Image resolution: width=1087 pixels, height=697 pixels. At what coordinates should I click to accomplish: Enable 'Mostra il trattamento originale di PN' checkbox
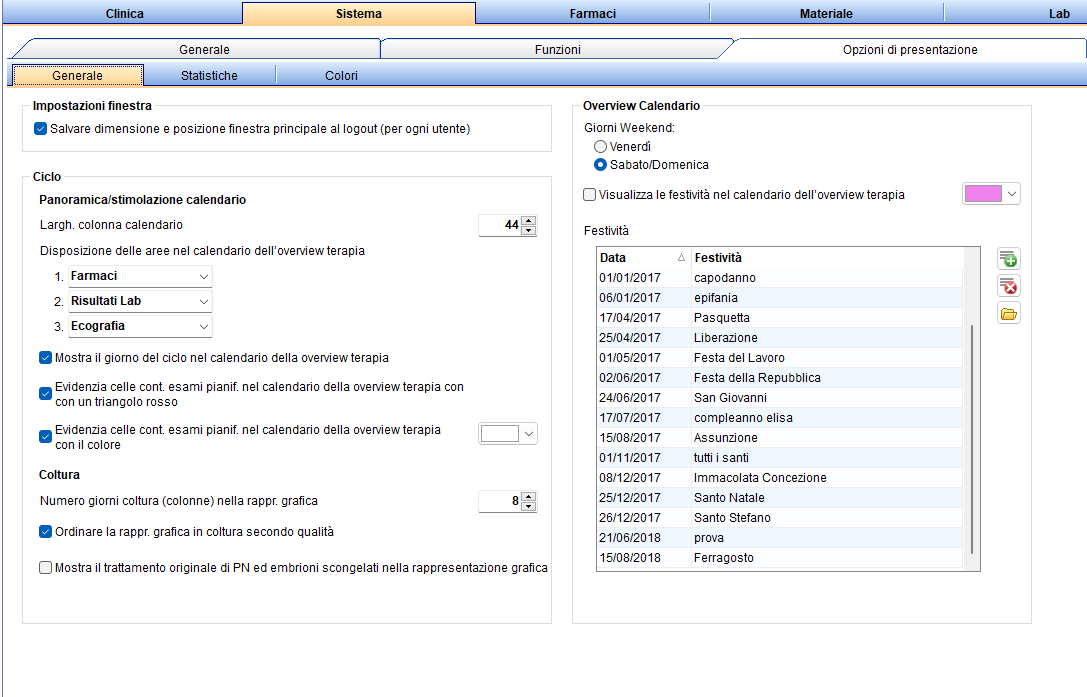[x=46, y=568]
